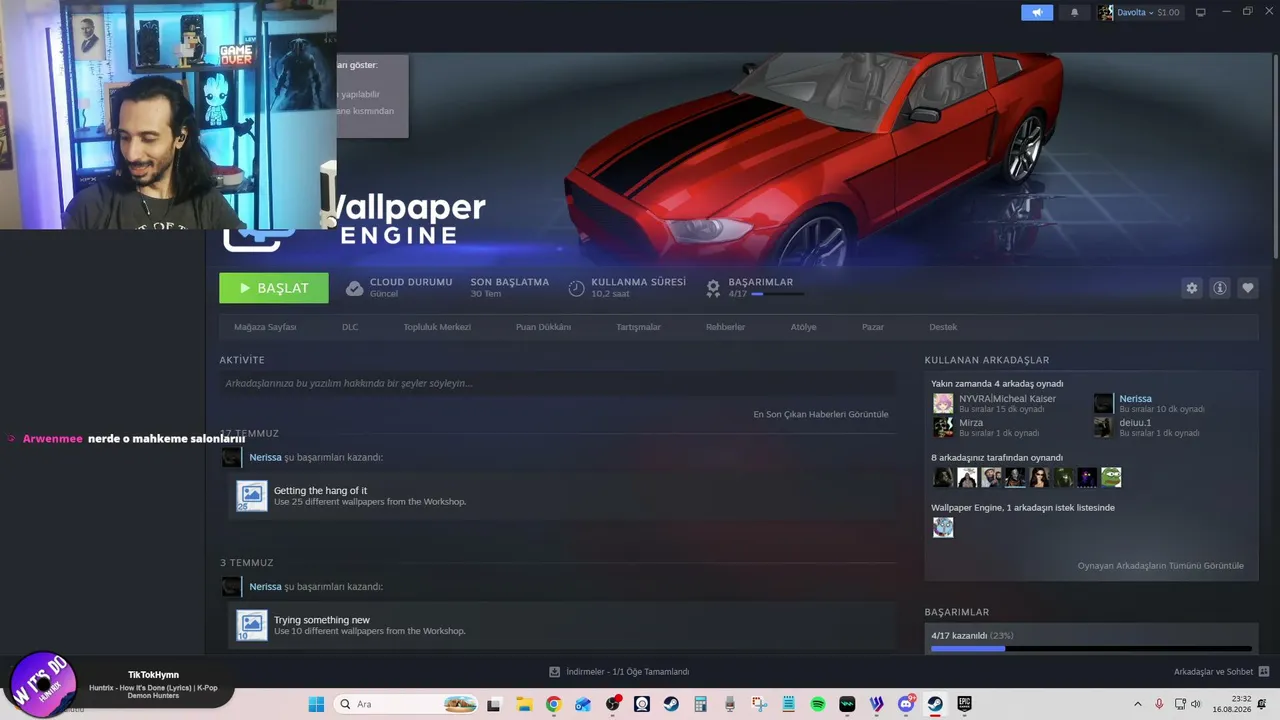Open the Pepe frog friend avatar

(1111, 477)
